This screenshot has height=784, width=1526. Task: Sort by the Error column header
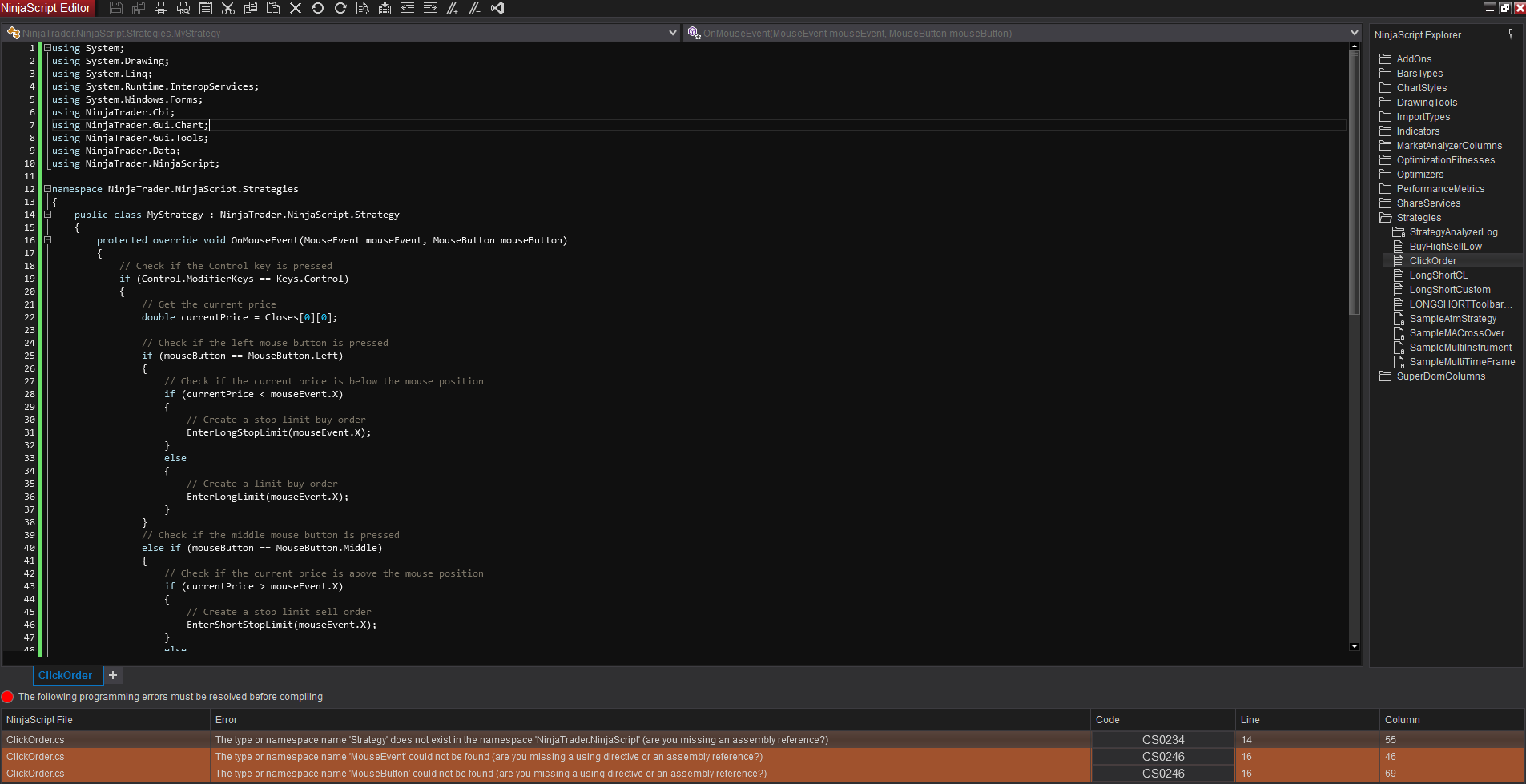pyautogui.click(x=650, y=720)
